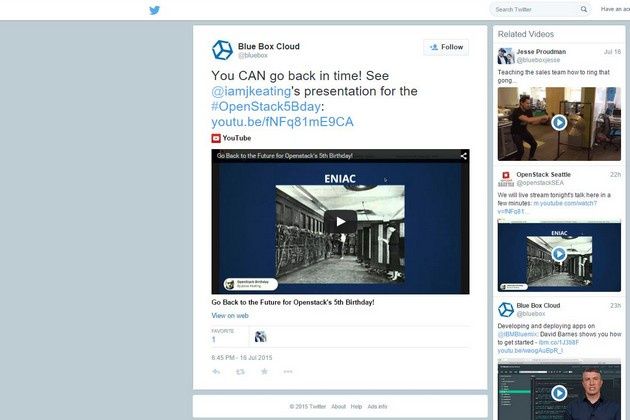
Task: Open Blue Box Cloud name in related videos
Action: tap(538, 306)
